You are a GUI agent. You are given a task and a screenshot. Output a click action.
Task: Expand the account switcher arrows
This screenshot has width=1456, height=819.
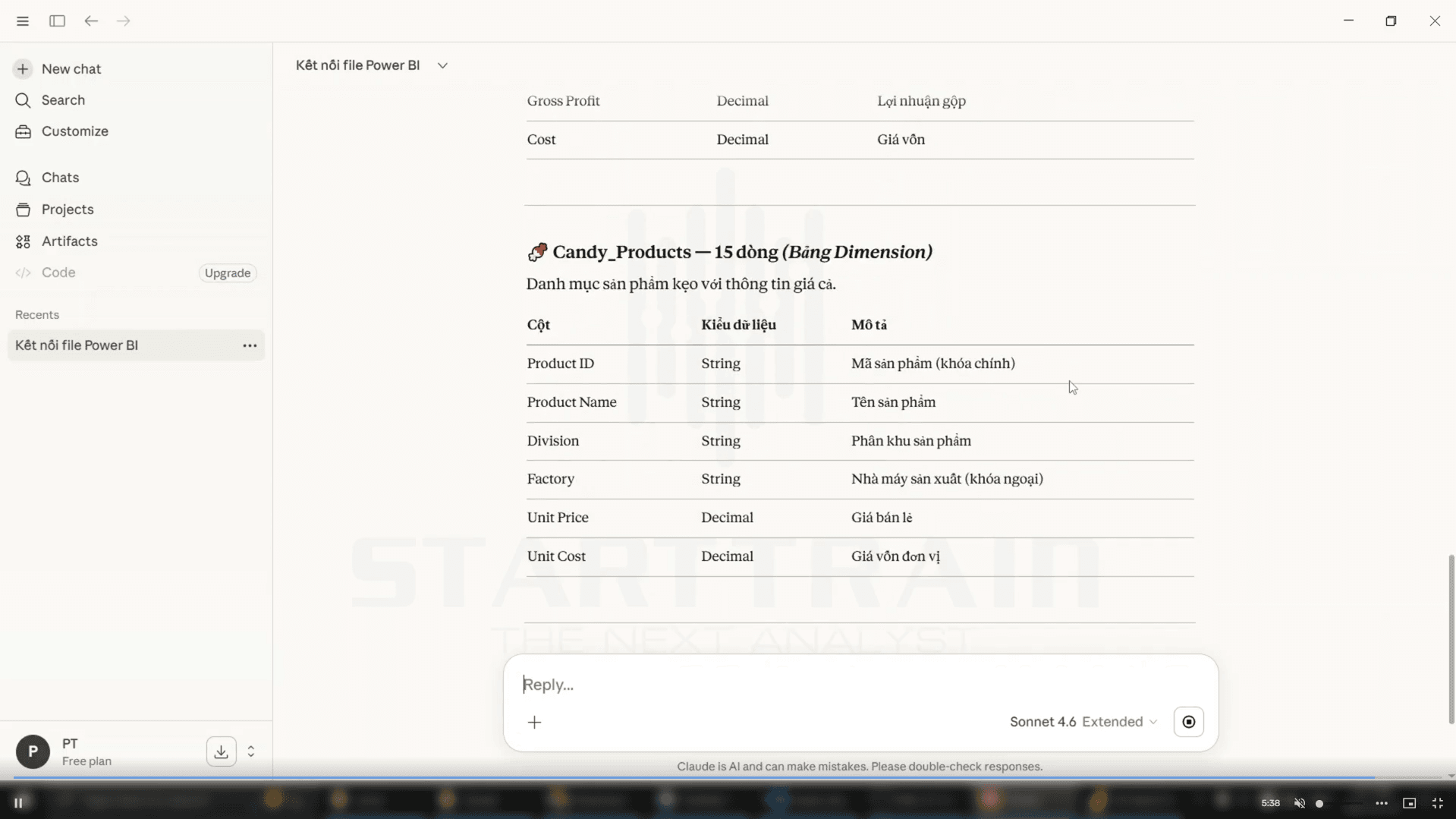(x=251, y=751)
